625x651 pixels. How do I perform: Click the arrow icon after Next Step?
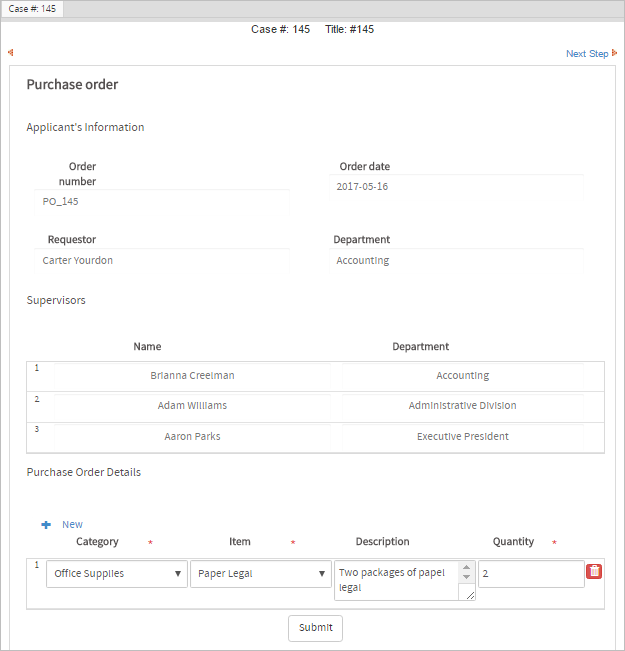tap(615, 53)
